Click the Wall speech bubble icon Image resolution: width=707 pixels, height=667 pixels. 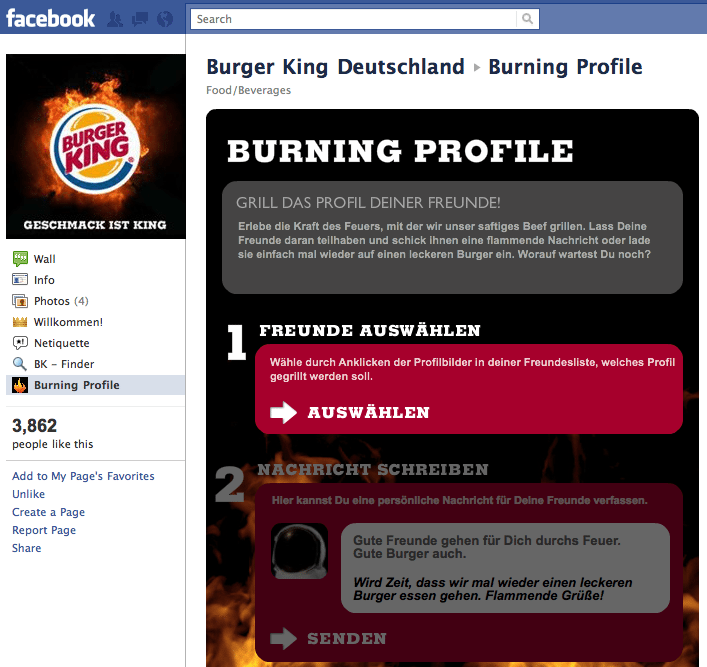tap(20, 259)
